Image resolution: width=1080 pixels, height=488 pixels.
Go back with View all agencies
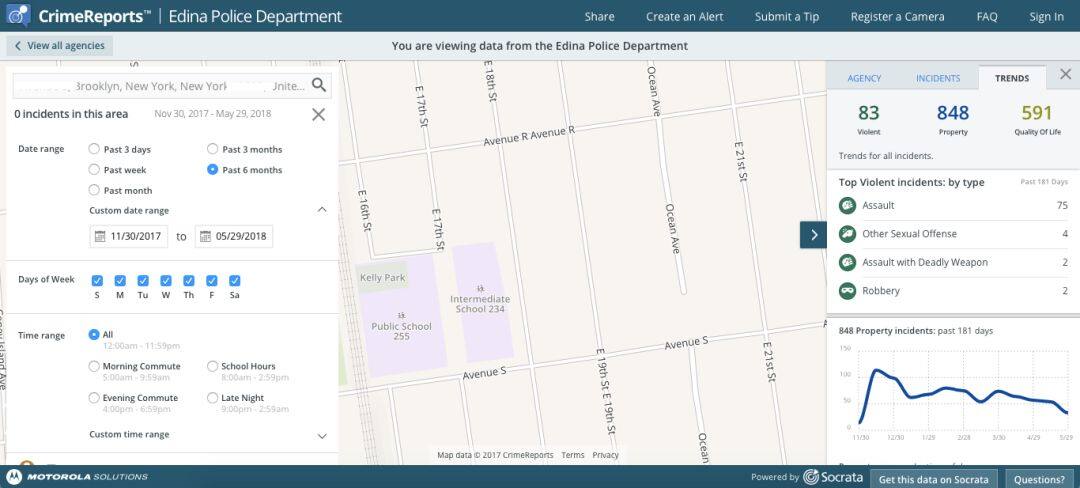point(59,46)
